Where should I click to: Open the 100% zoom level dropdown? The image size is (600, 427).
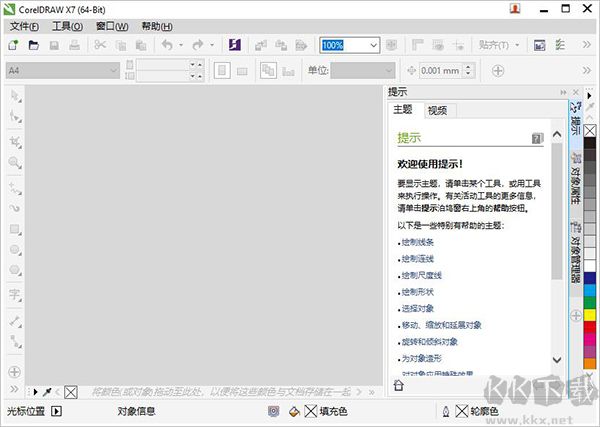click(x=373, y=45)
